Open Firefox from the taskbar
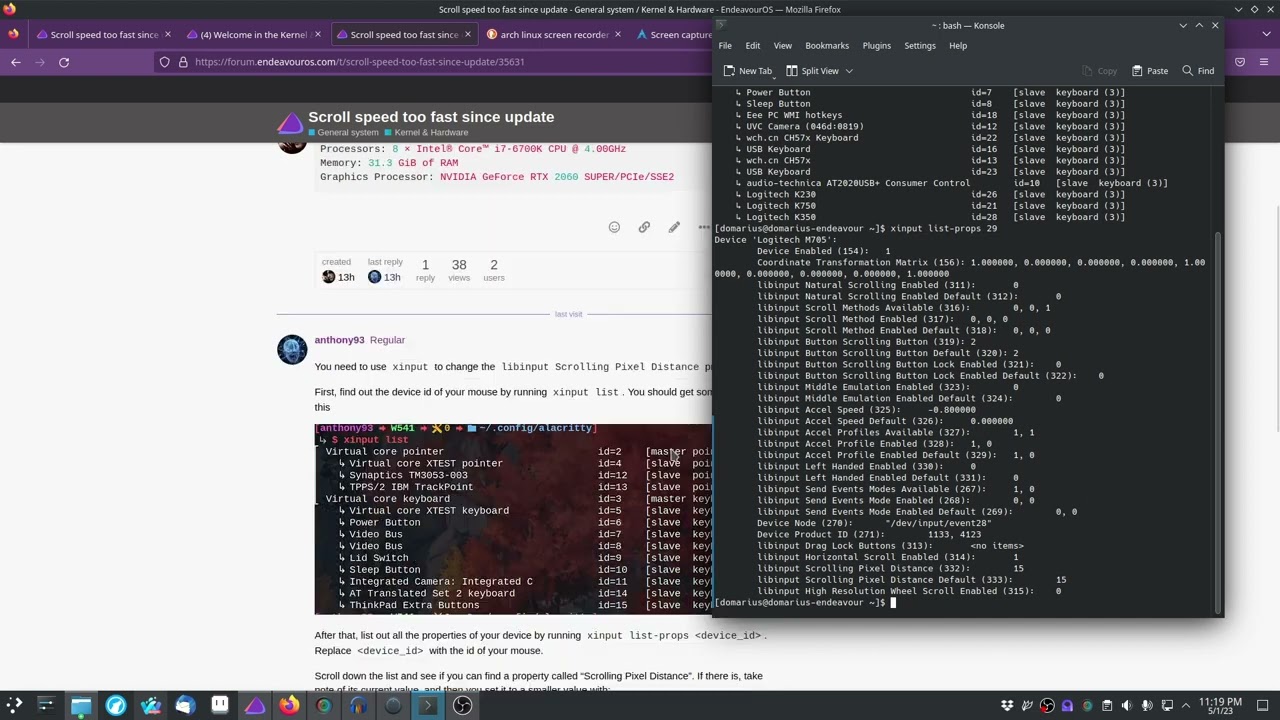 click(x=289, y=705)
